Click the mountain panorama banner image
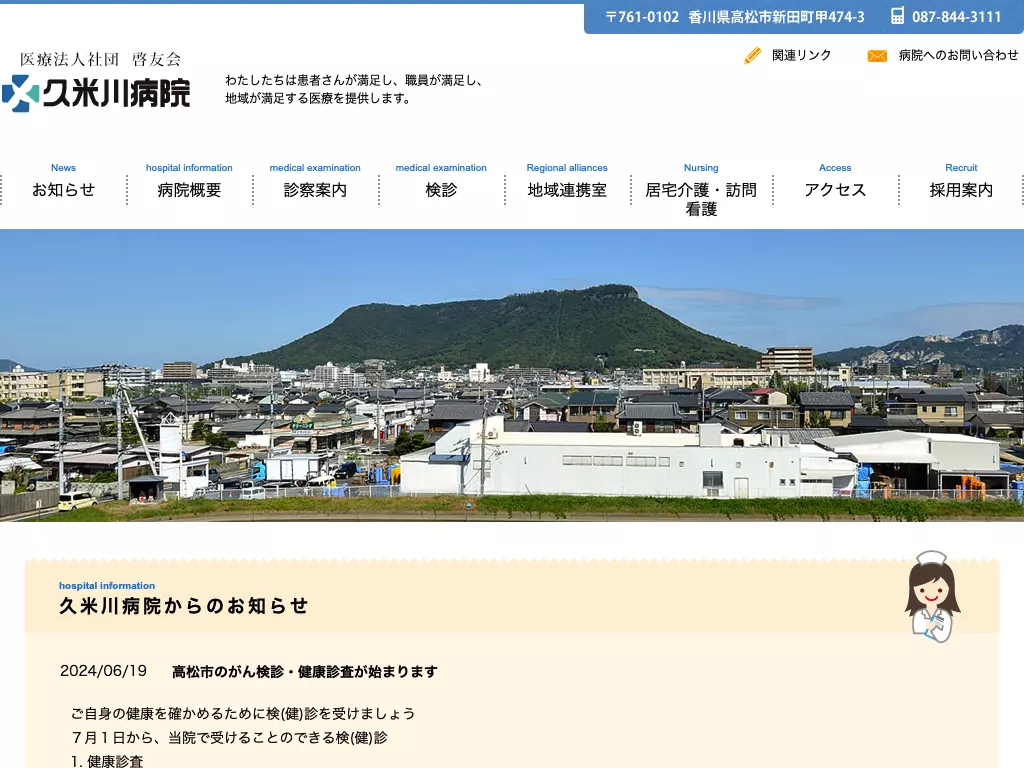1024x768 pixels. (x=512, y=376)
